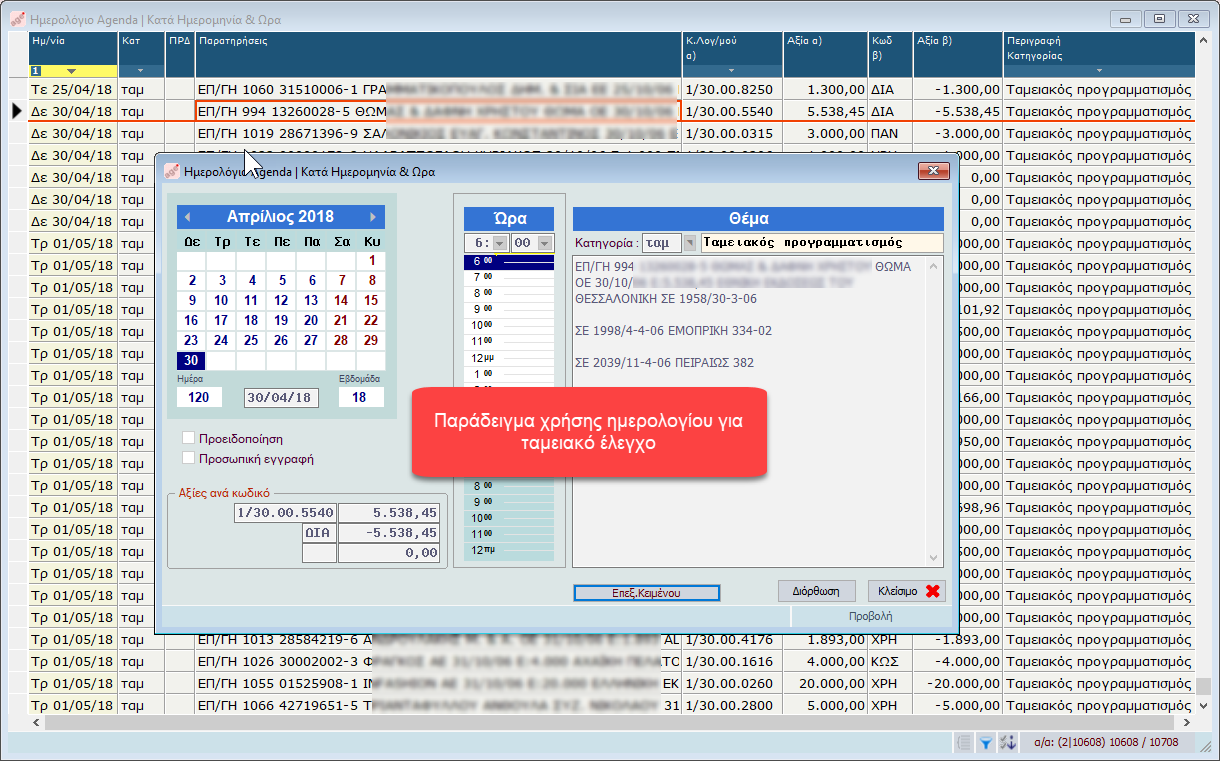Open the Περιγραφή Κατηγορίας column filter dropdown
The height and width of the screenshot is (761, 1220).
pyautogui.click(x=1098, y=71)
